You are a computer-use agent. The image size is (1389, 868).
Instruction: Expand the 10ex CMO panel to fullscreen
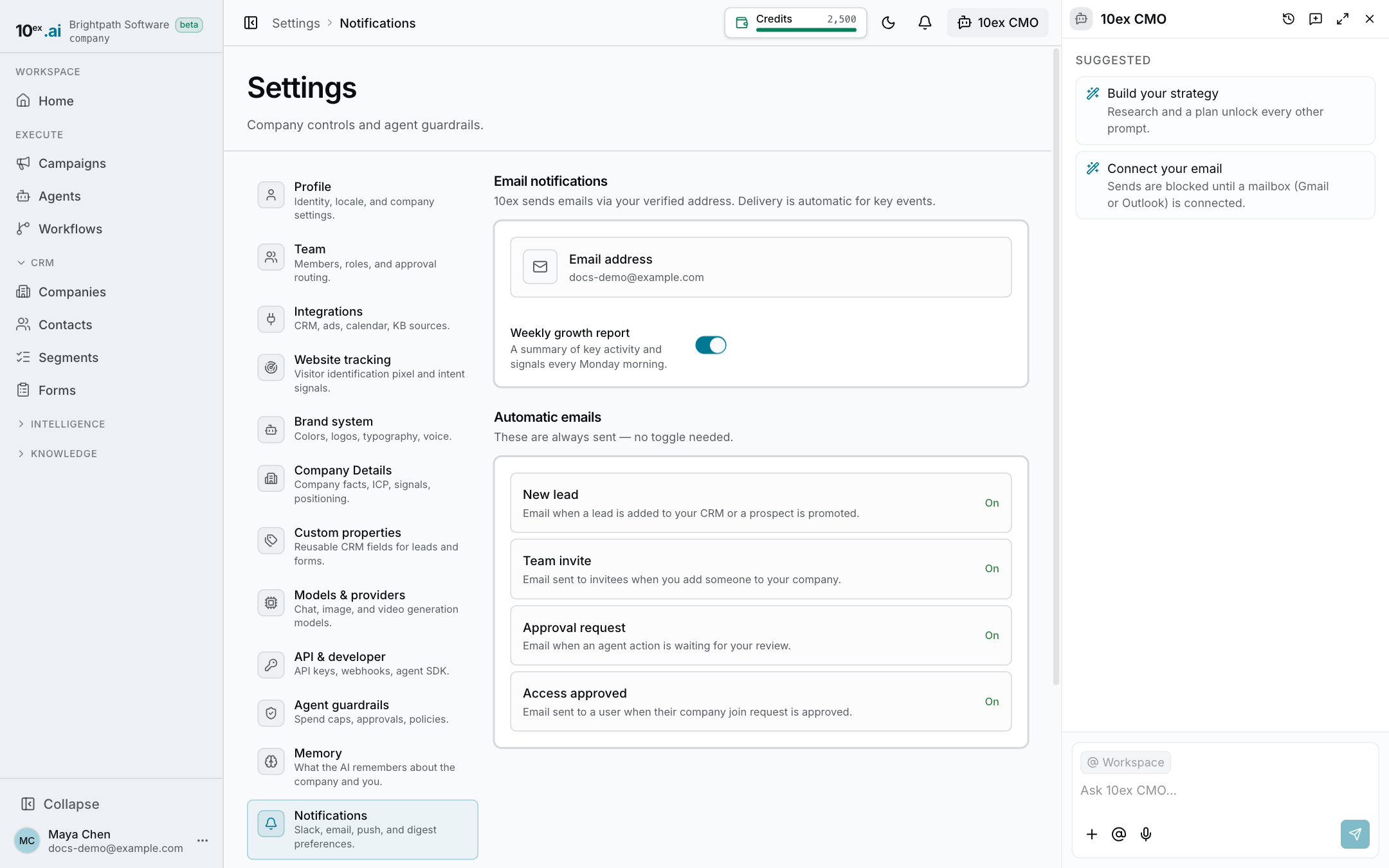tap(1343, 19)
